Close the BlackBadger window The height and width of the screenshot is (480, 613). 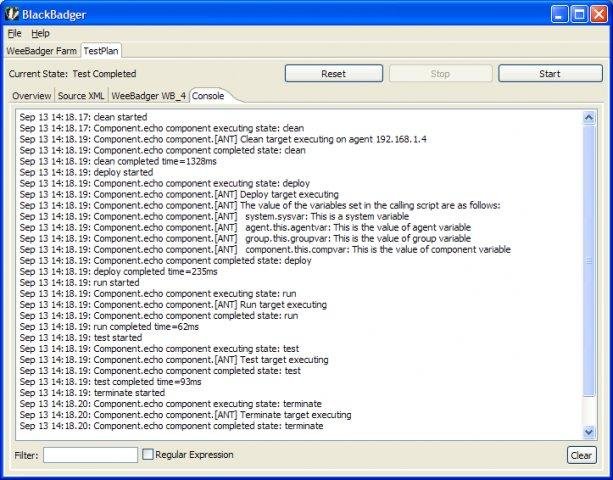coord(599,14)
